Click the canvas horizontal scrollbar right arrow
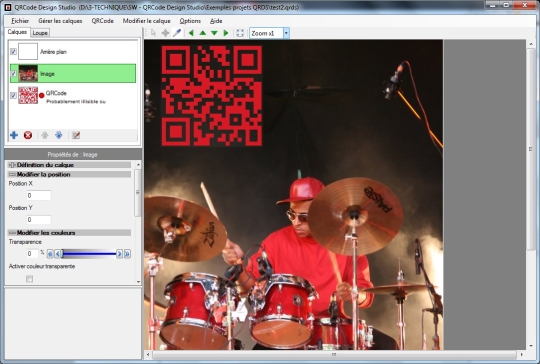The width and height of the screenshot is (540, 364). click(x=522, y=354)
